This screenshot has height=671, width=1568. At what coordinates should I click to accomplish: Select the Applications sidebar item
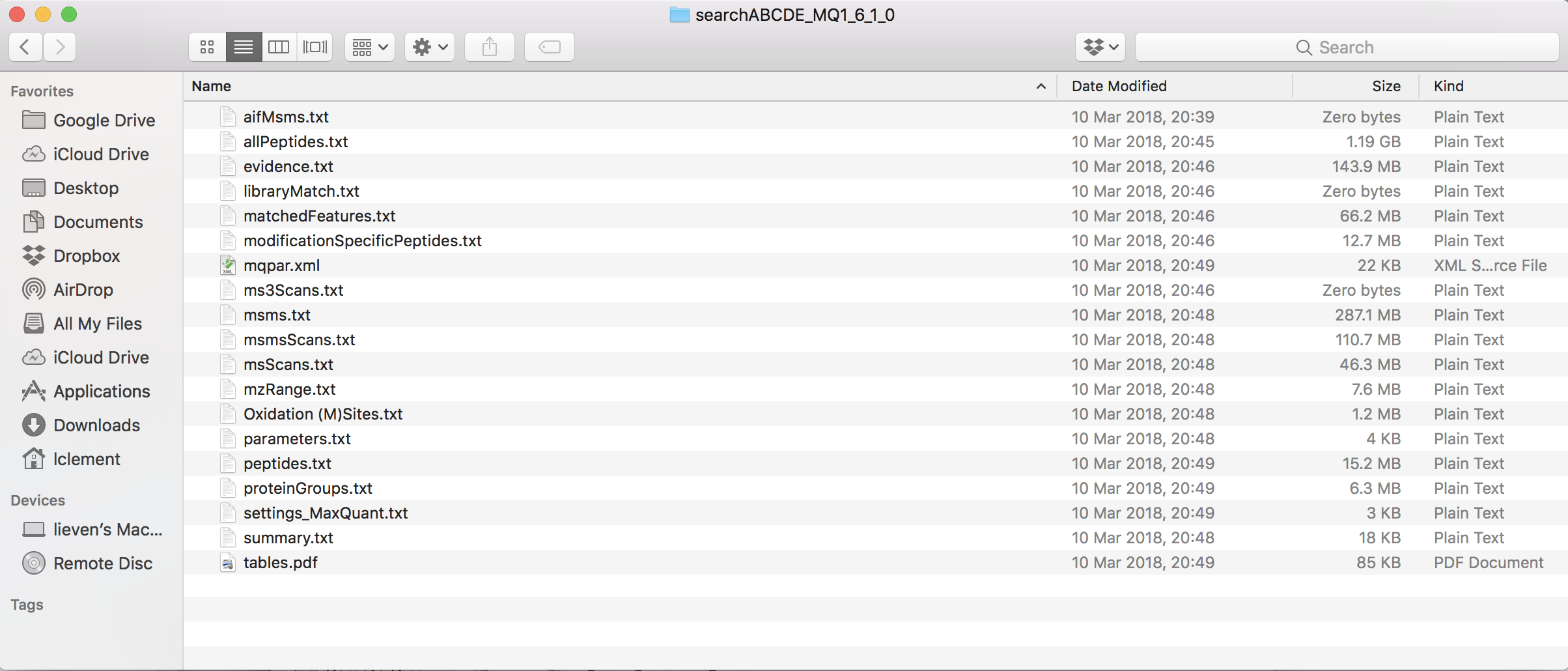[102, 392]
